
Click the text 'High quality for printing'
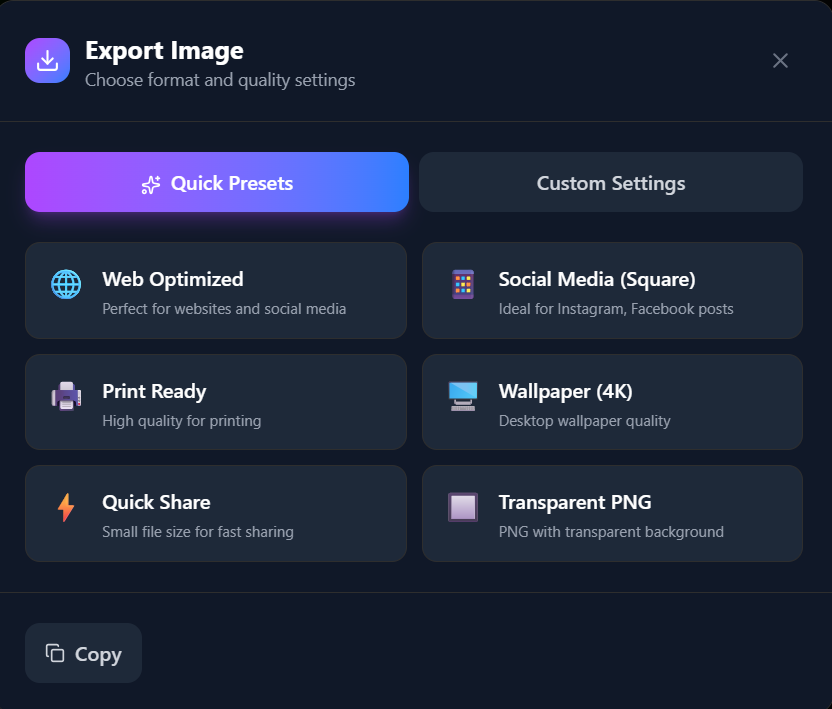[182, 421]
